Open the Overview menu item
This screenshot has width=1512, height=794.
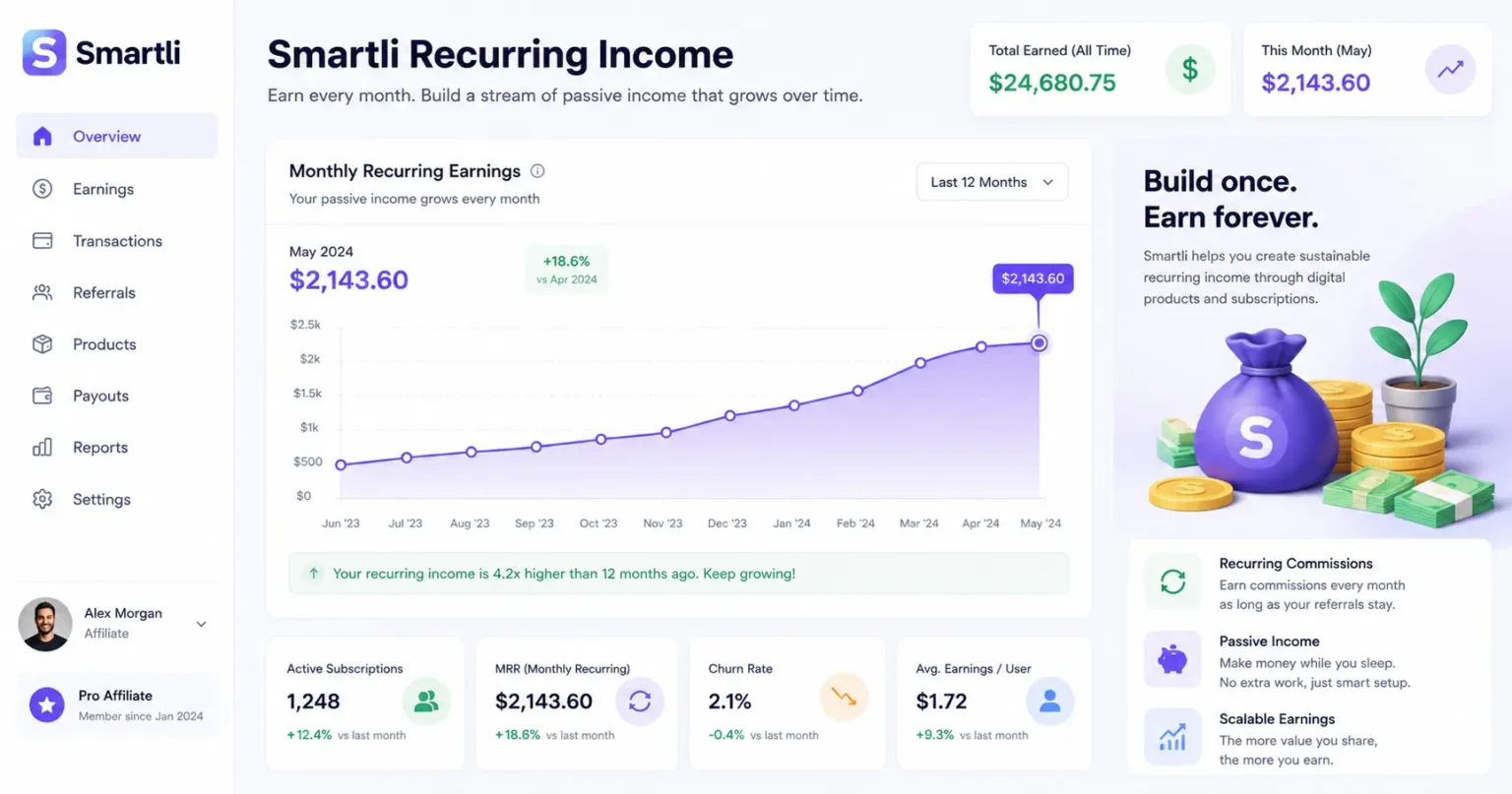pos(117,136)
